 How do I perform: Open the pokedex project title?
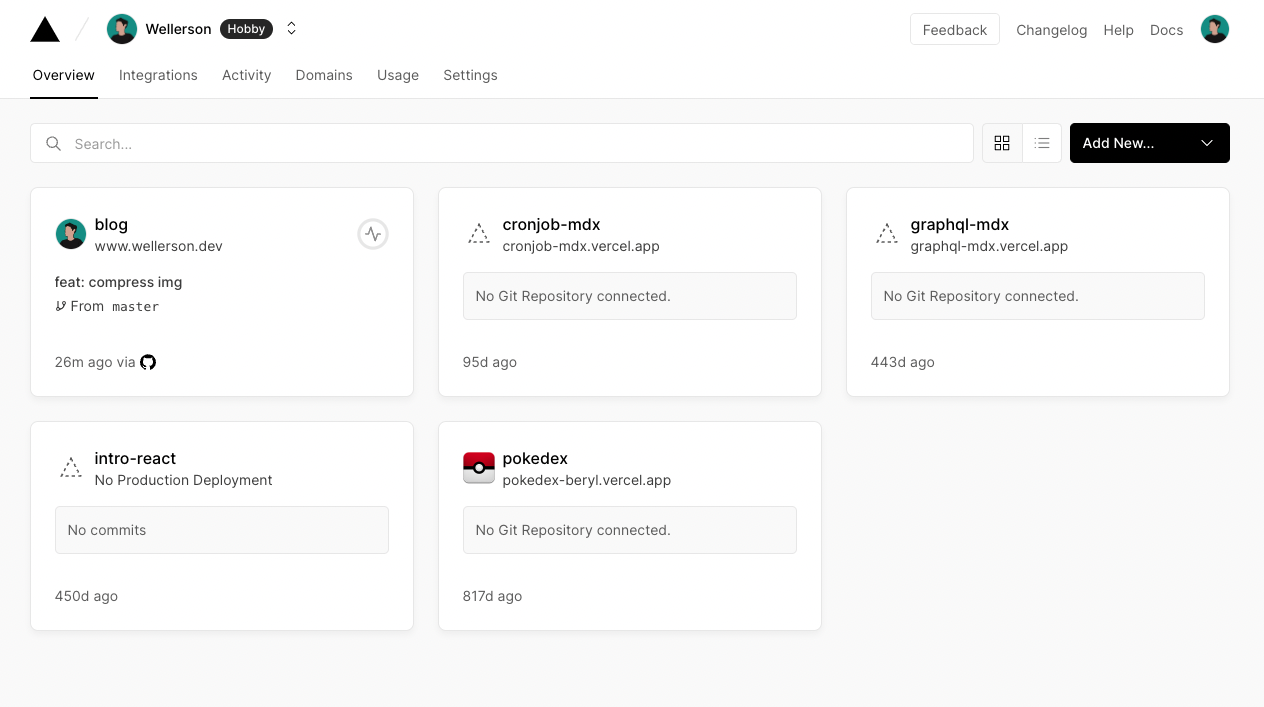click(x=535, y=458)
